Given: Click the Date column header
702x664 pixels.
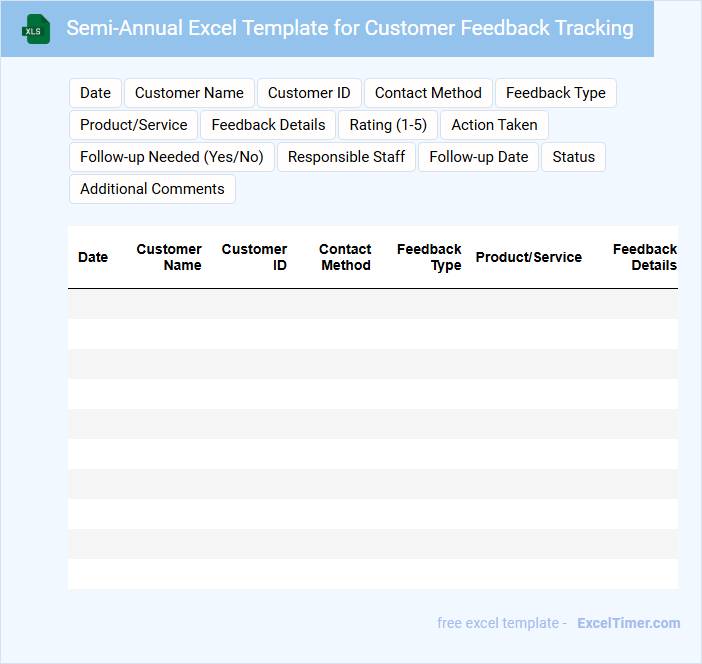Looking at the screenshot, I should [x=93, y=257].
